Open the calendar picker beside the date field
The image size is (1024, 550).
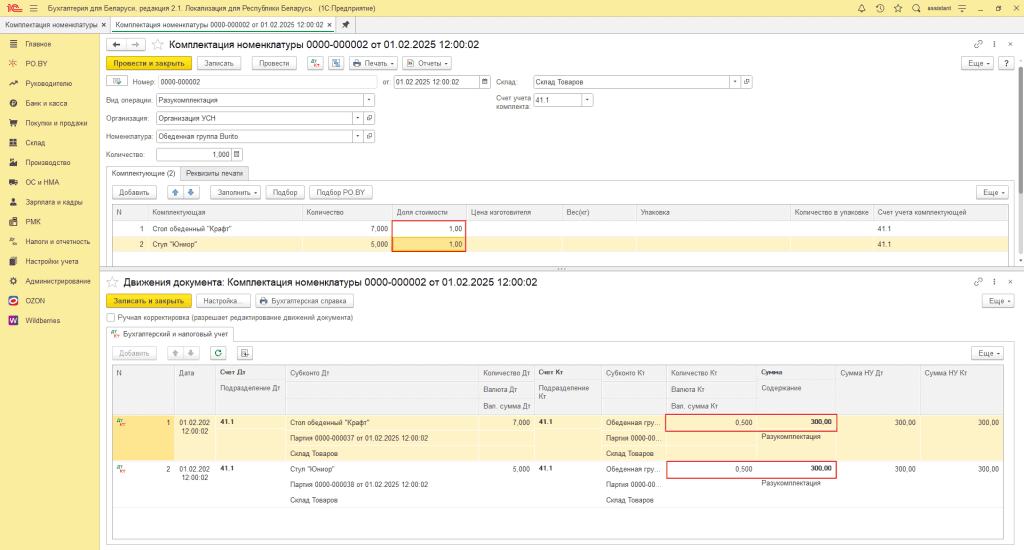[x=486, y=82]
